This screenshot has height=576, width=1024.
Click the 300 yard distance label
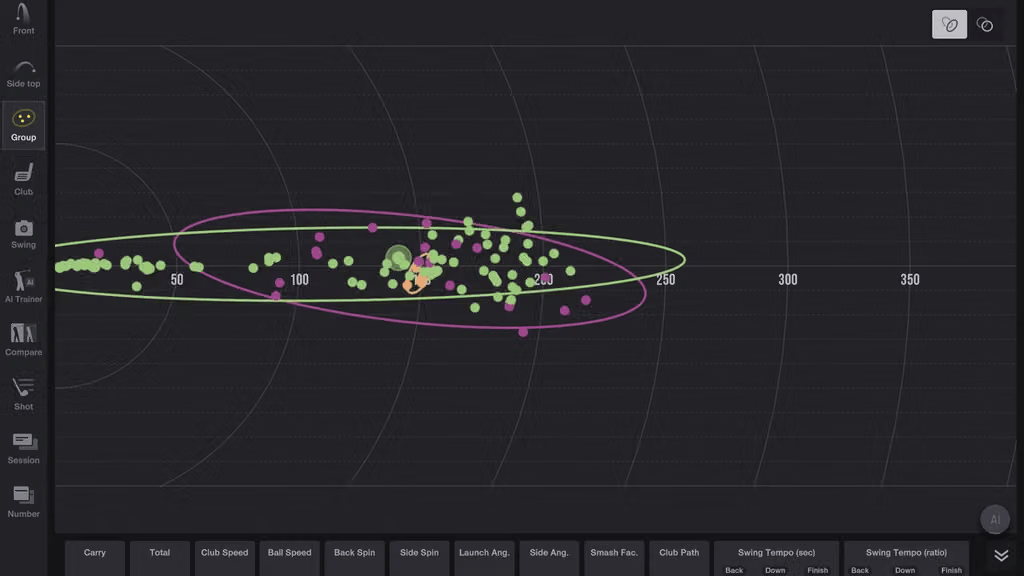[x=788, y=280]
